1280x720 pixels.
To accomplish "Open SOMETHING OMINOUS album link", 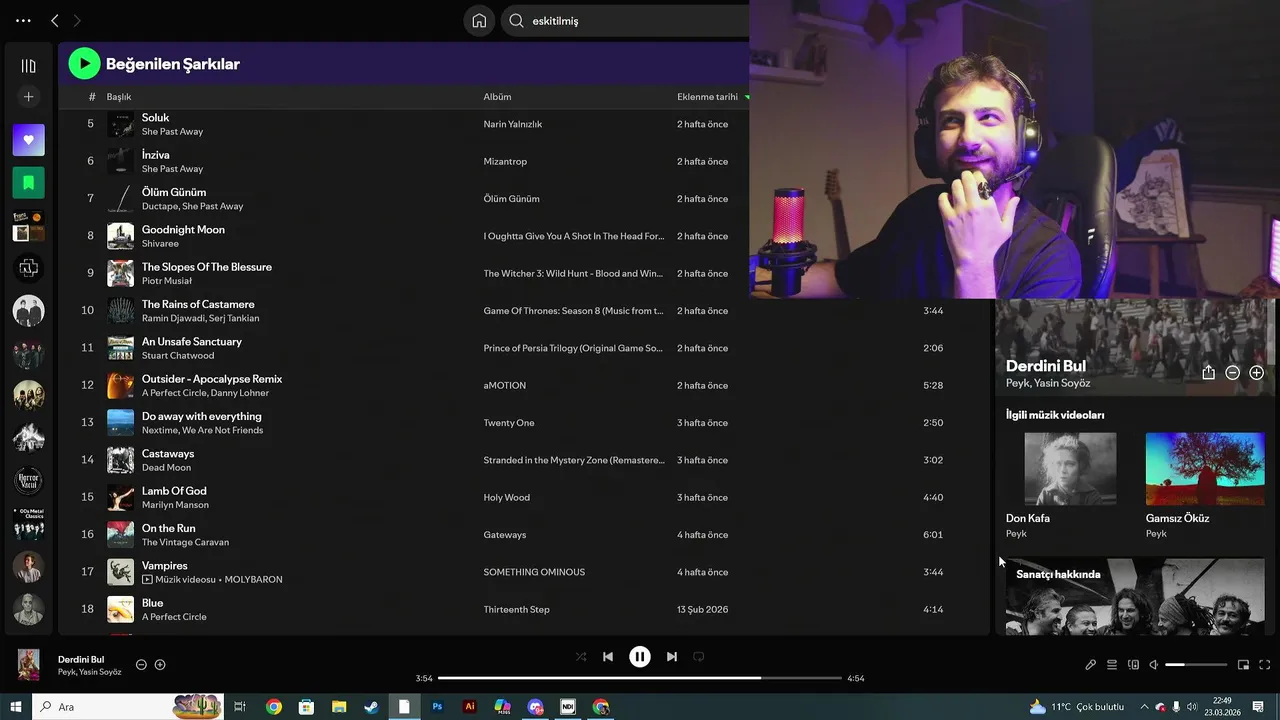I will 534,572.
